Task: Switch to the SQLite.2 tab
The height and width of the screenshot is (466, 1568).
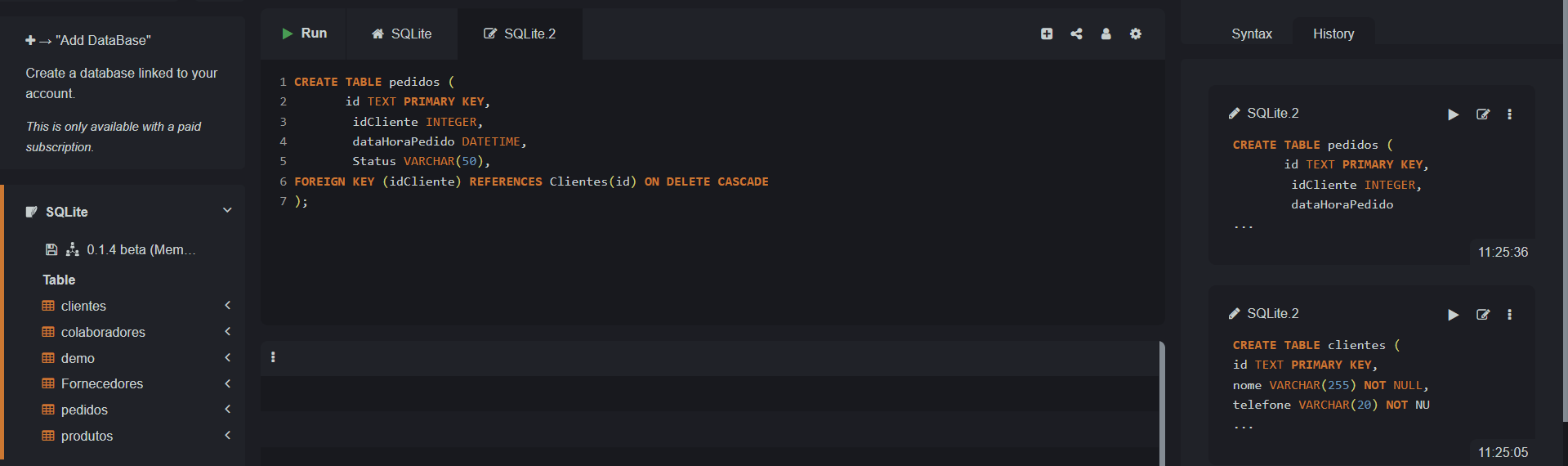Action: (520, 34)
